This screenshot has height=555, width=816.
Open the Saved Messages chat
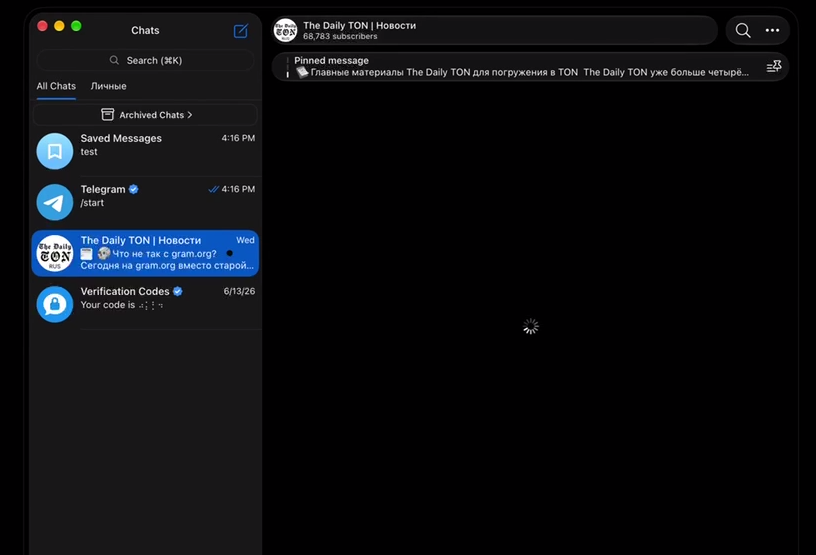[145, 151]
